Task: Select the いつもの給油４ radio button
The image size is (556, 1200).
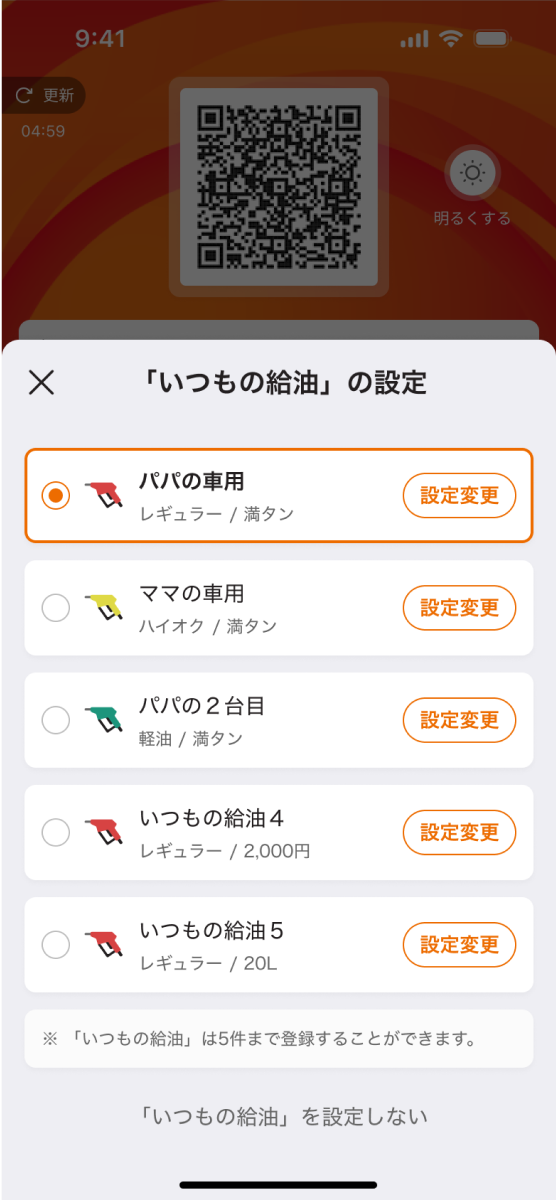Action: [x=56, y=832]
